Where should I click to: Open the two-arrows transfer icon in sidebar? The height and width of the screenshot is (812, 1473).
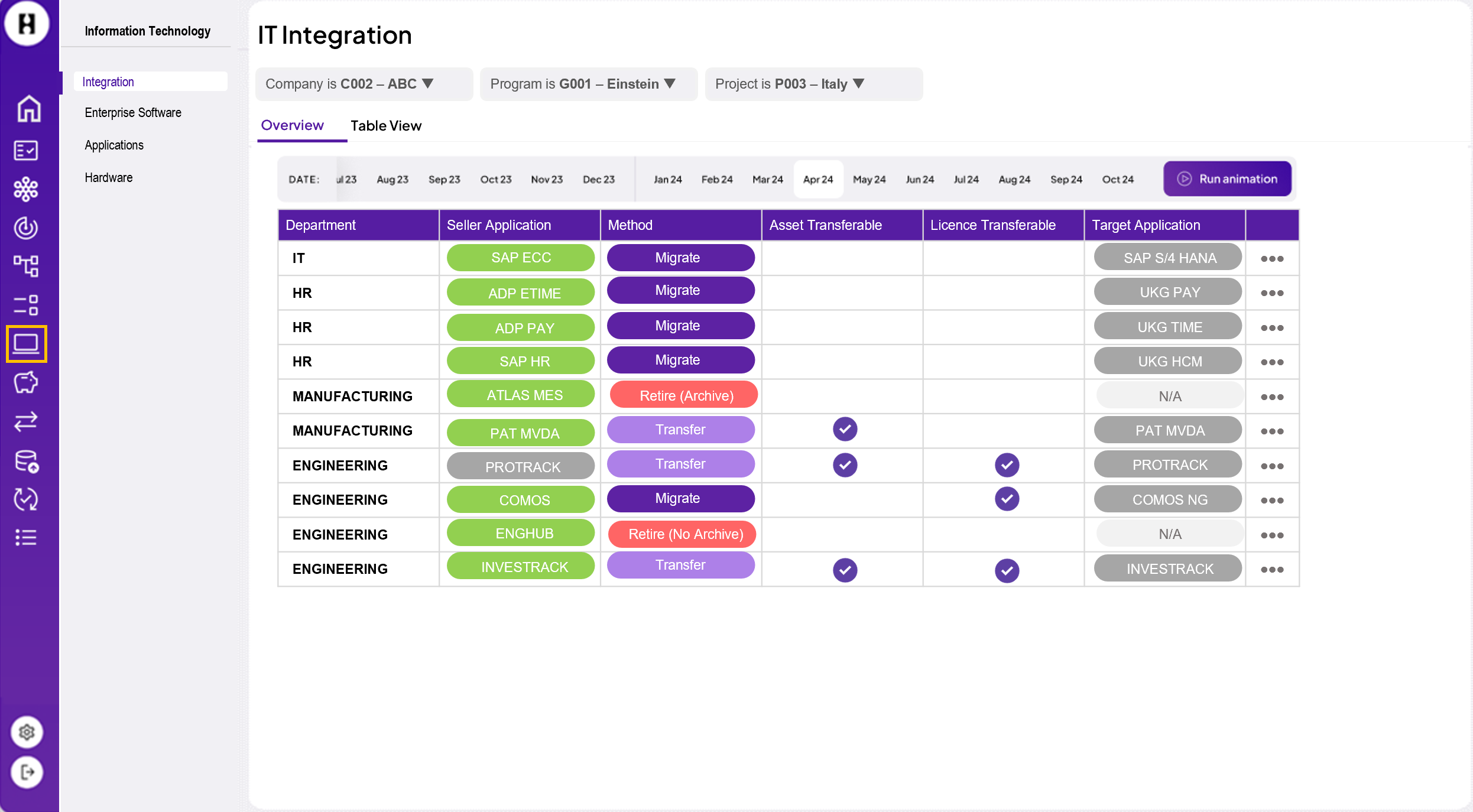coord(26,421)
